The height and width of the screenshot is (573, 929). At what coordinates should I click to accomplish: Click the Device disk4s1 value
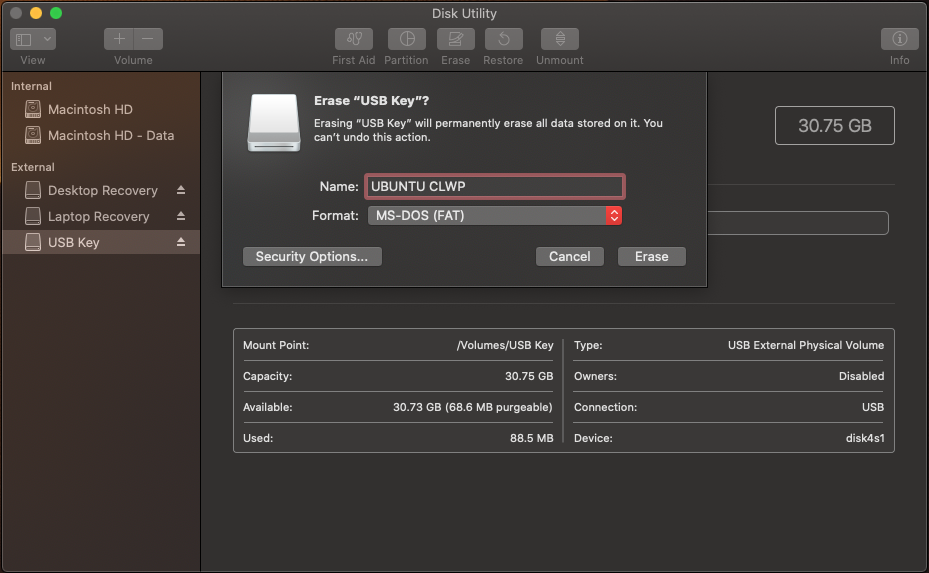(x=865, y=438)
